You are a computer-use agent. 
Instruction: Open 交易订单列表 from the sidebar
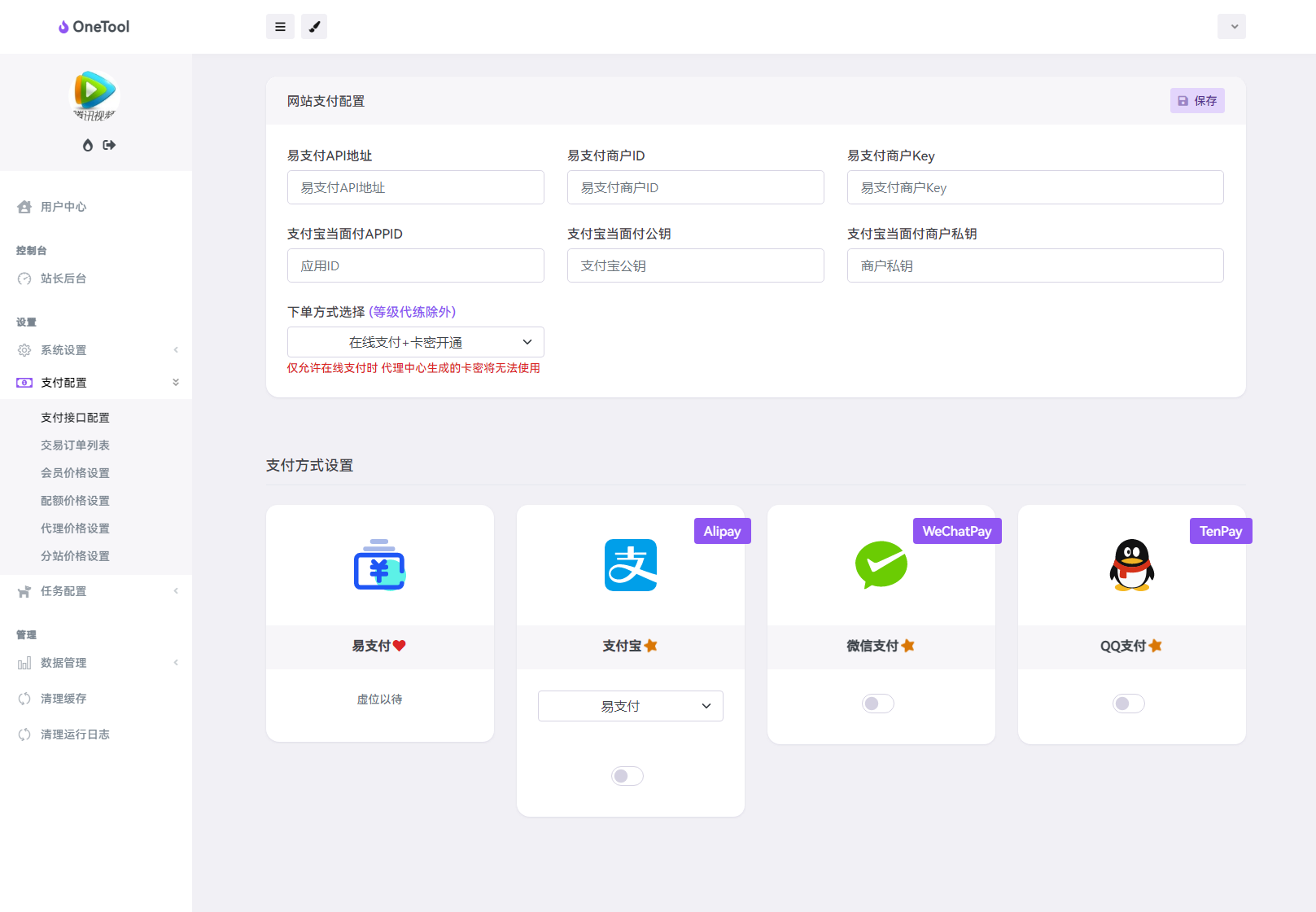pos(75,445)
